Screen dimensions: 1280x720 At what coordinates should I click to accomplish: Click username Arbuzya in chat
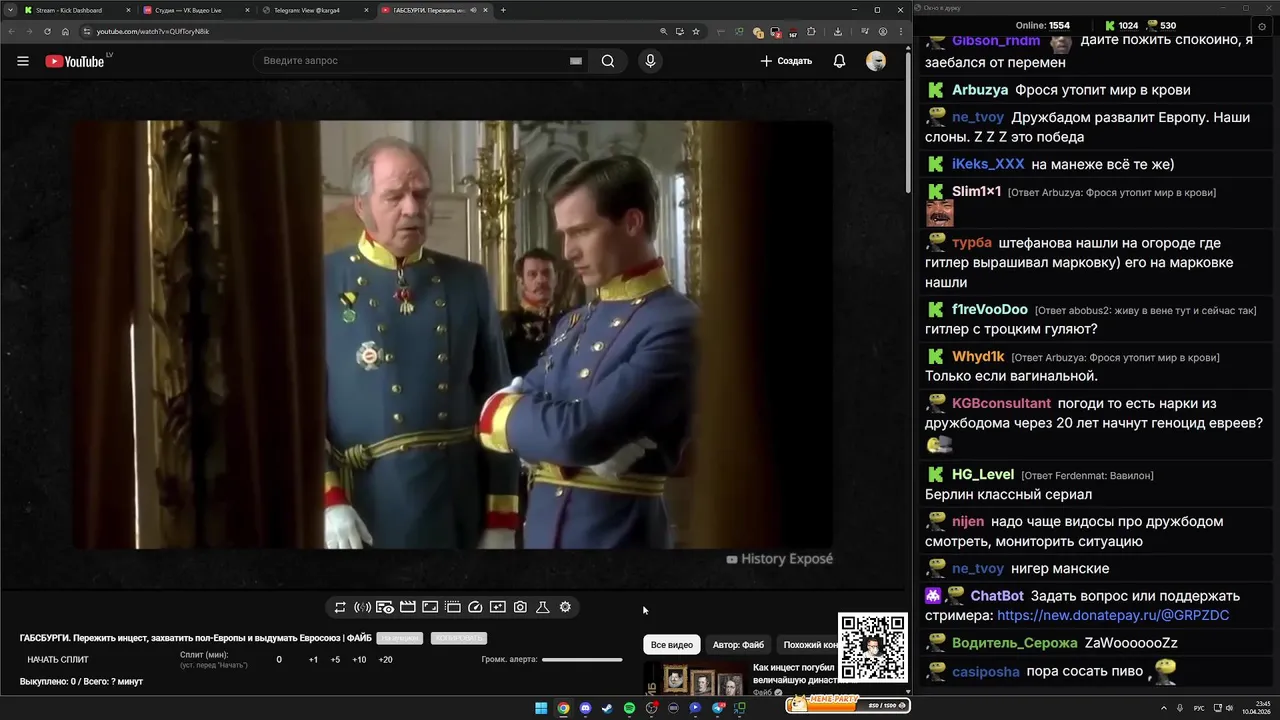980,90
